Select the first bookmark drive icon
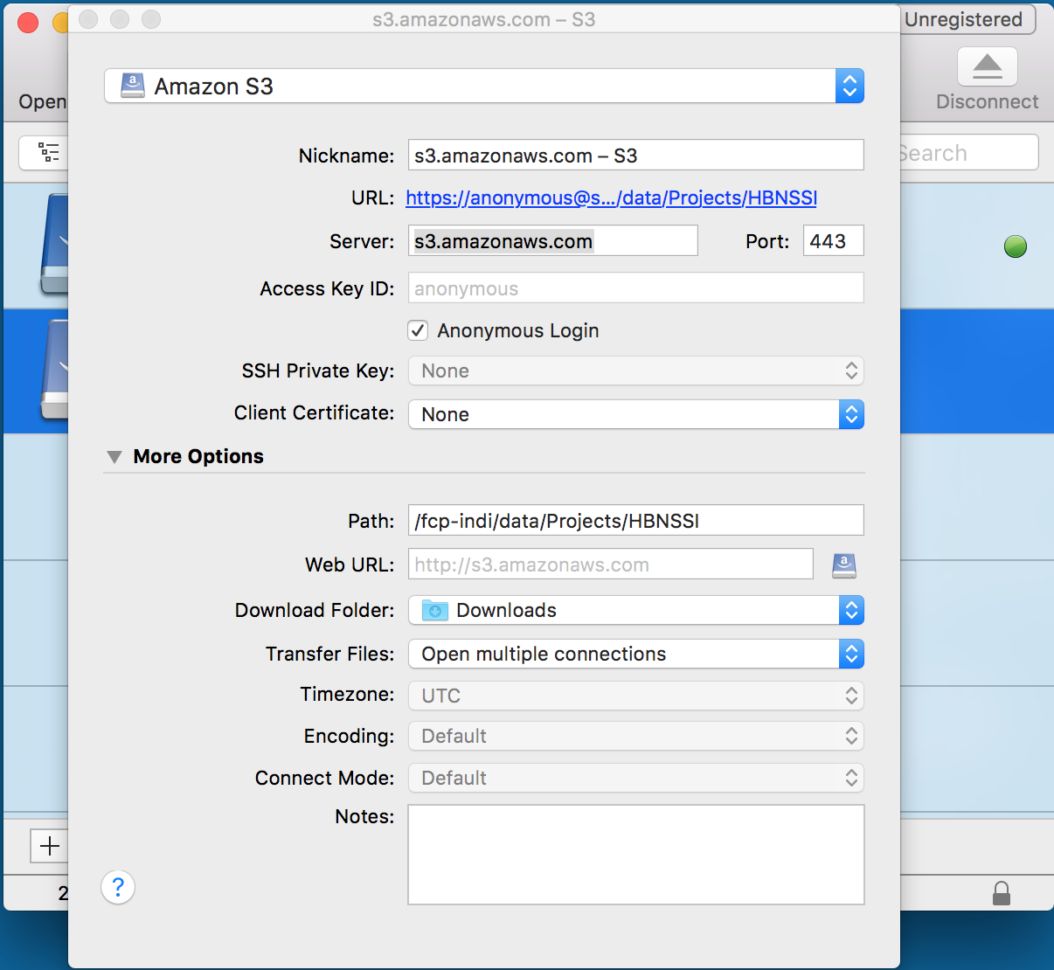This screenshot has width=1054, height=970. (x=54, y=244)
